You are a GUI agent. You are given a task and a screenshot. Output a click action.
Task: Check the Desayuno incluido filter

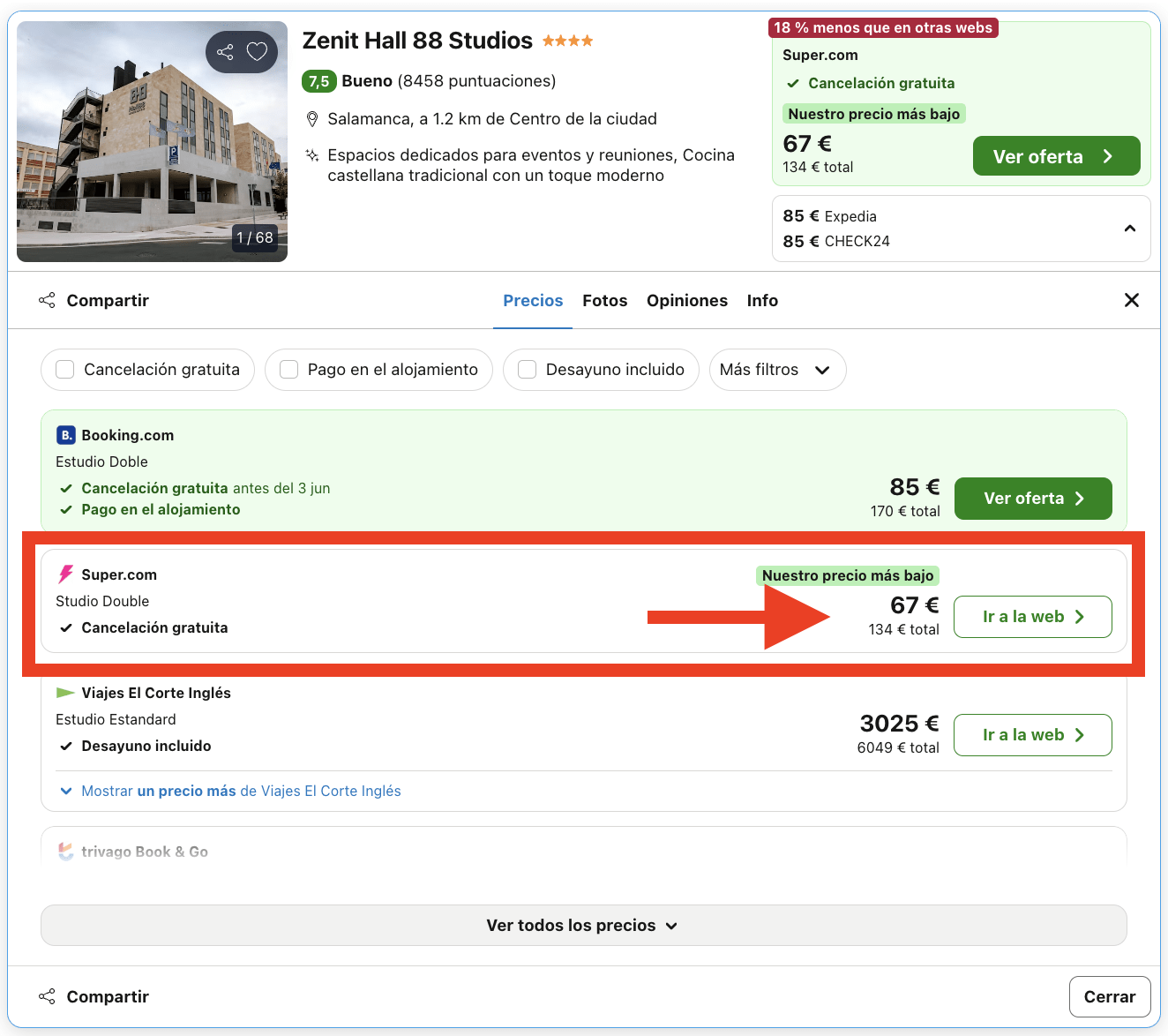point(528,370)
